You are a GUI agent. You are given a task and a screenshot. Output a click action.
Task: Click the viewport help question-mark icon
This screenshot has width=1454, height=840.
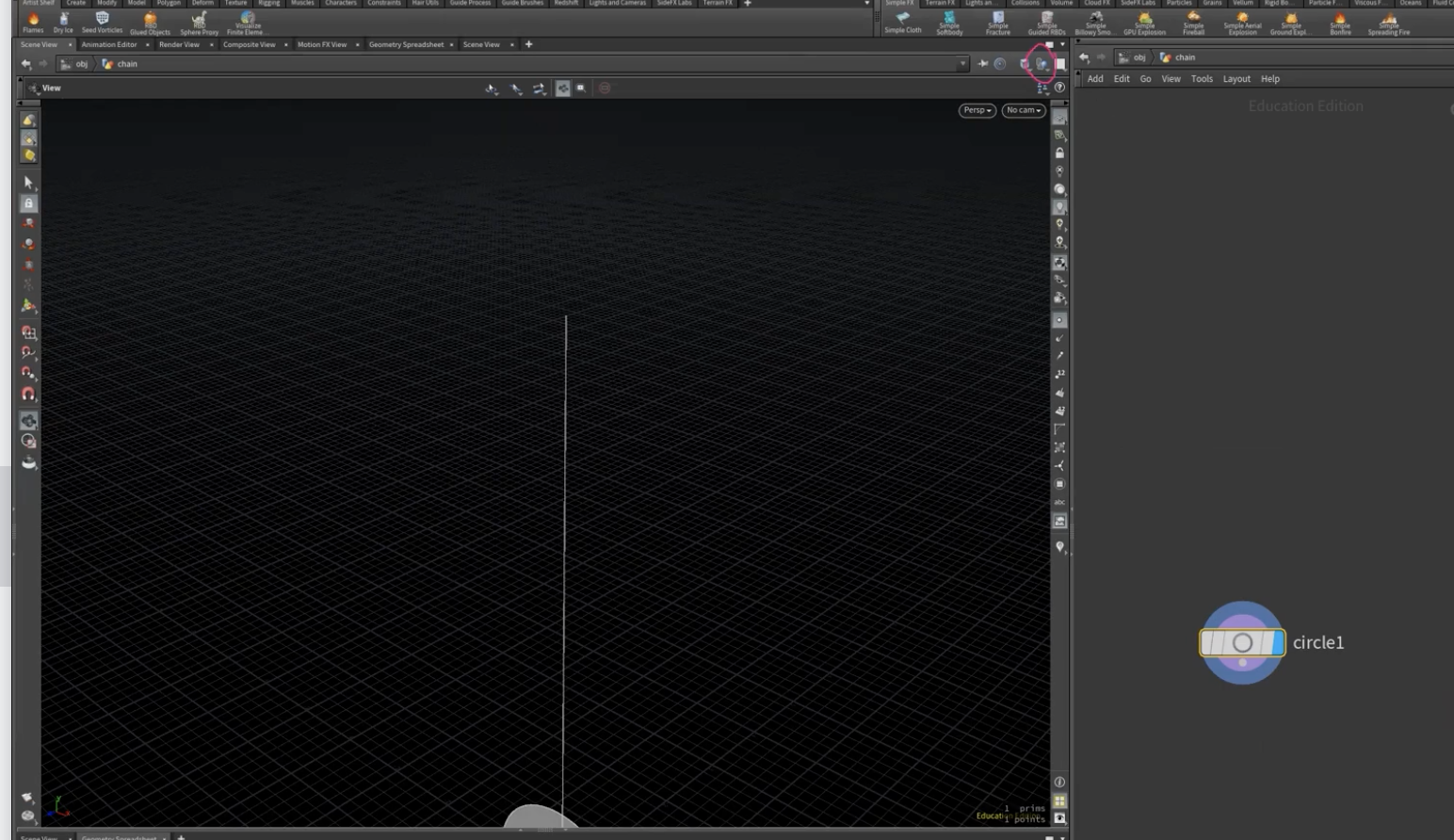(1059, 88)
